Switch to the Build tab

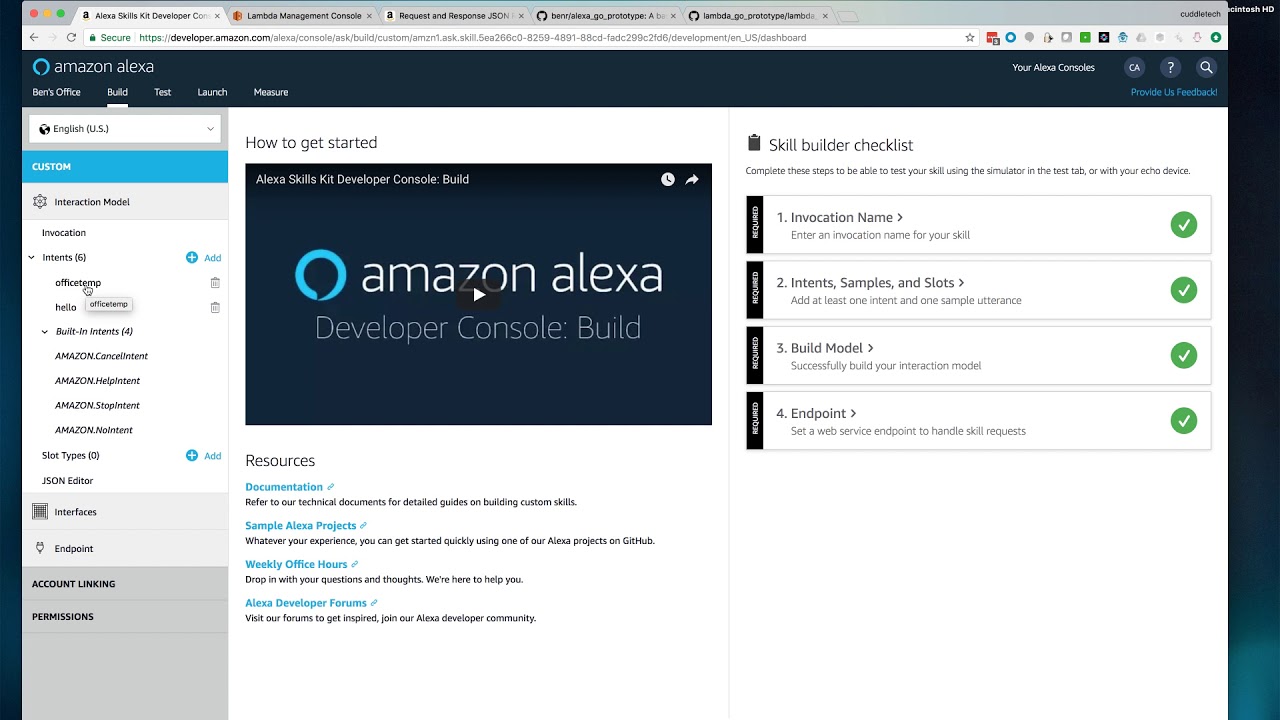(117, 92)
